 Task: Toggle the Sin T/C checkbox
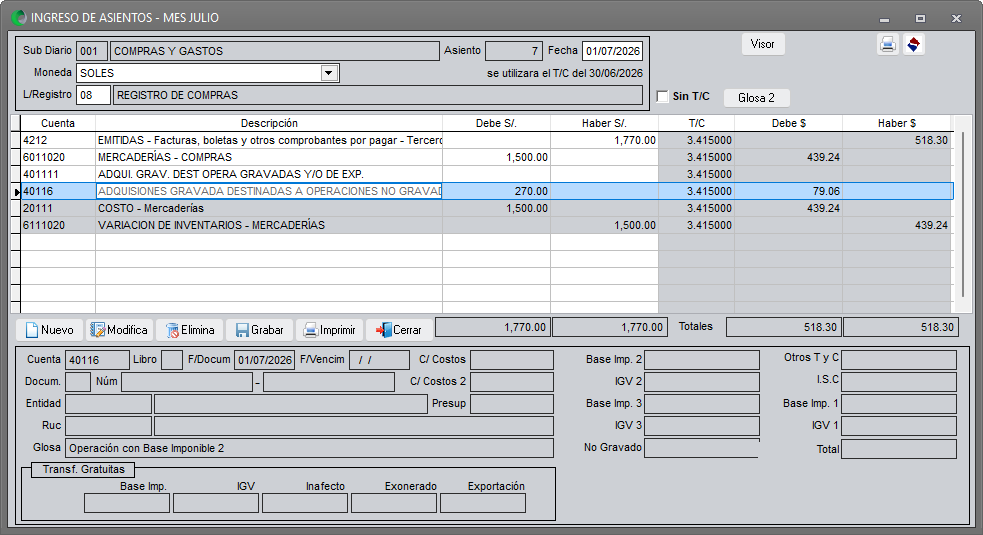click(x=663, y=97)
